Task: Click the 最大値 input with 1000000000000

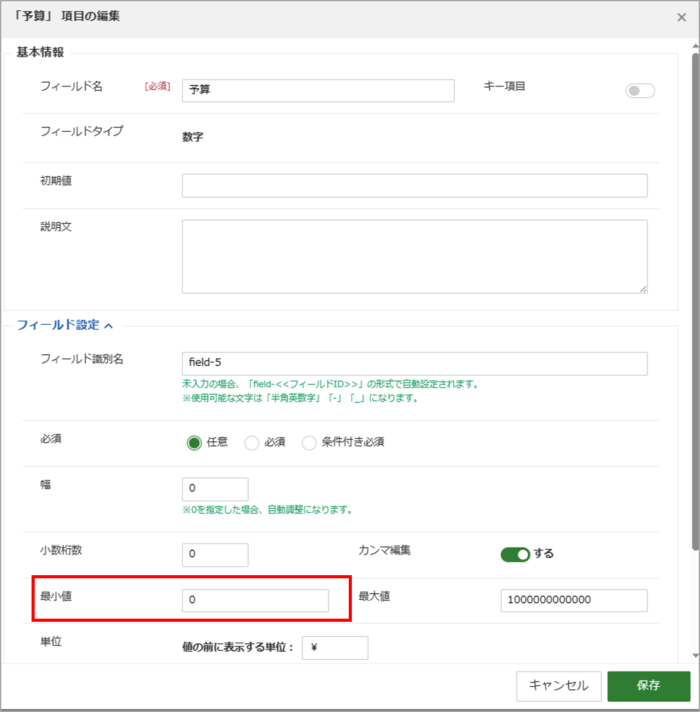Action: [574, 600]
